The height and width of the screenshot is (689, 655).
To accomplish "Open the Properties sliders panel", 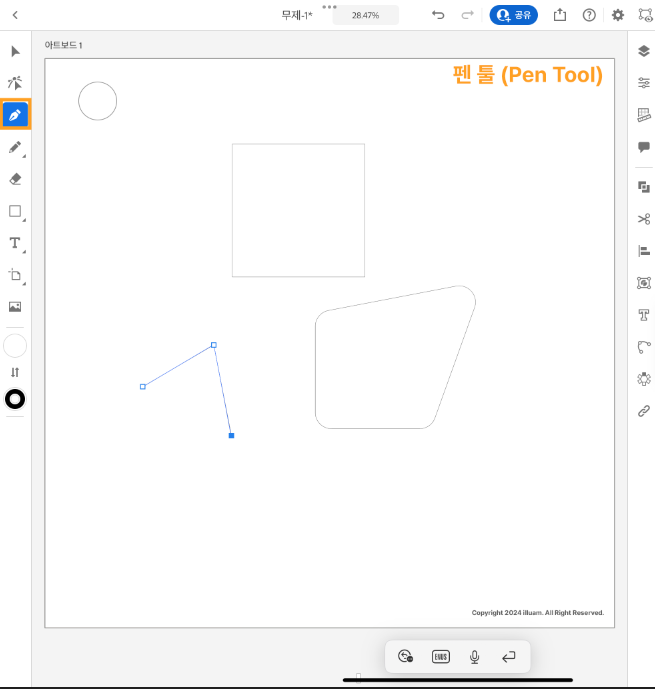I will (644, 83).
